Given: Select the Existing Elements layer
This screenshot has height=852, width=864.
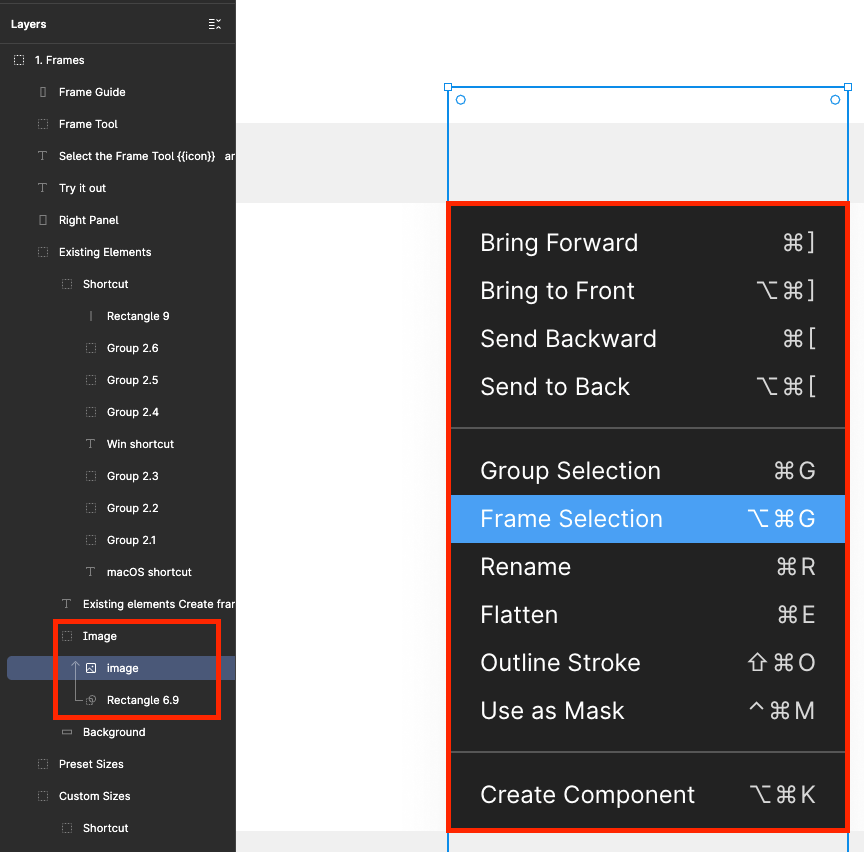Looking at the screenshot, I should [105, 252].
